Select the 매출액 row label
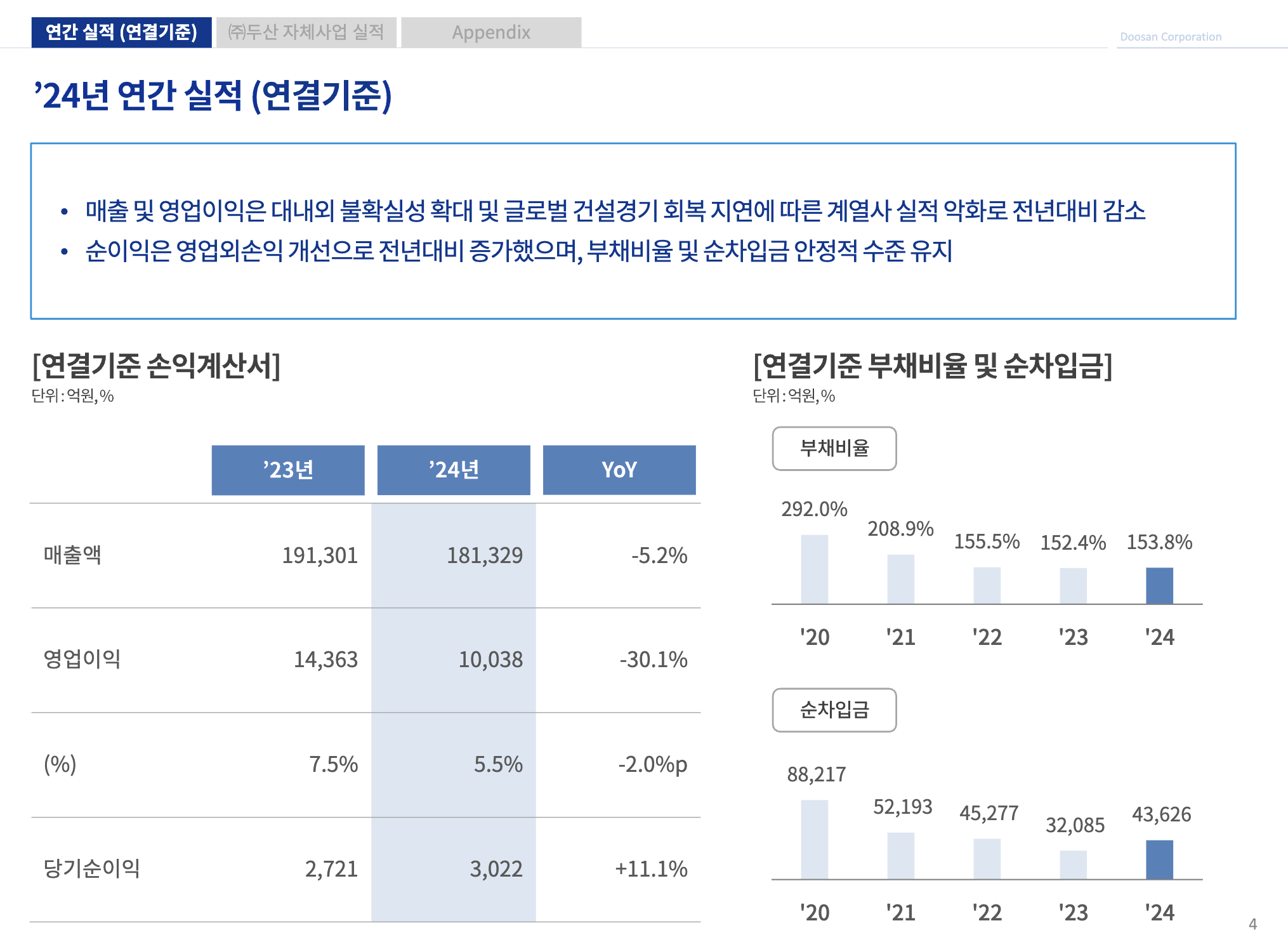 72,555
